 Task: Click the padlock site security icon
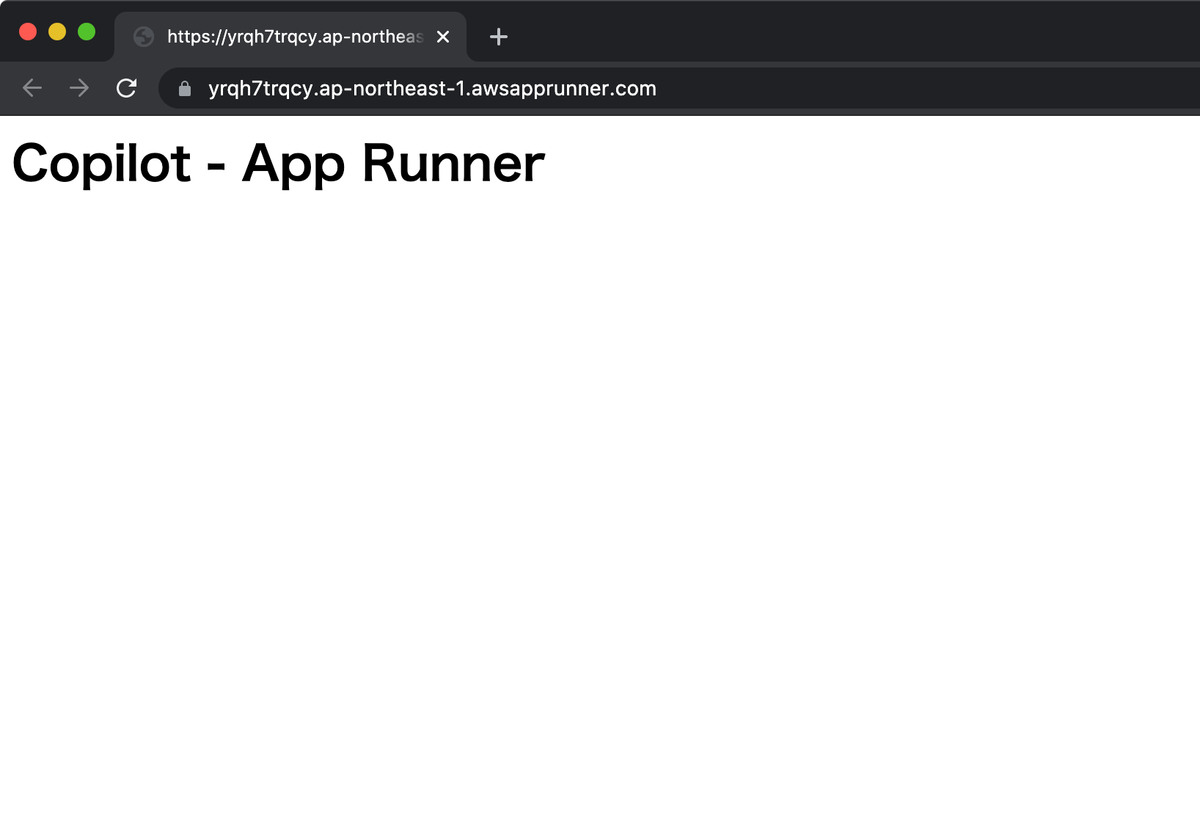tap(184, 89)
